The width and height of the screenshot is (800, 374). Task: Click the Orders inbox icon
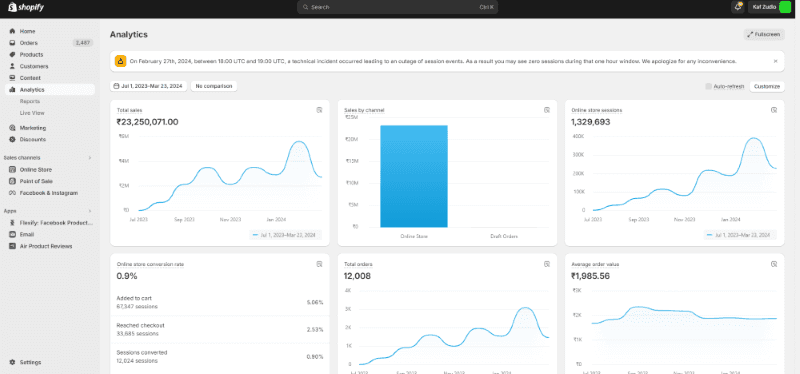click(12, 43)
